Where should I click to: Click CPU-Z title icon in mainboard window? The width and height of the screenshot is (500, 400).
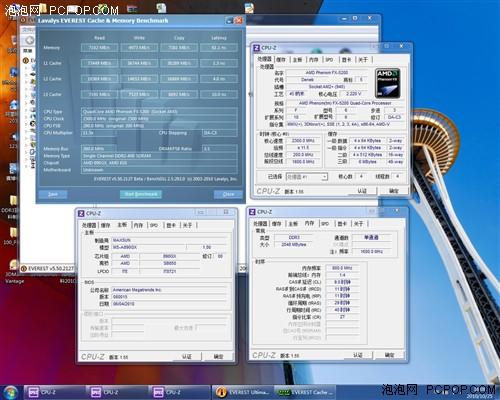pos(81,213)
